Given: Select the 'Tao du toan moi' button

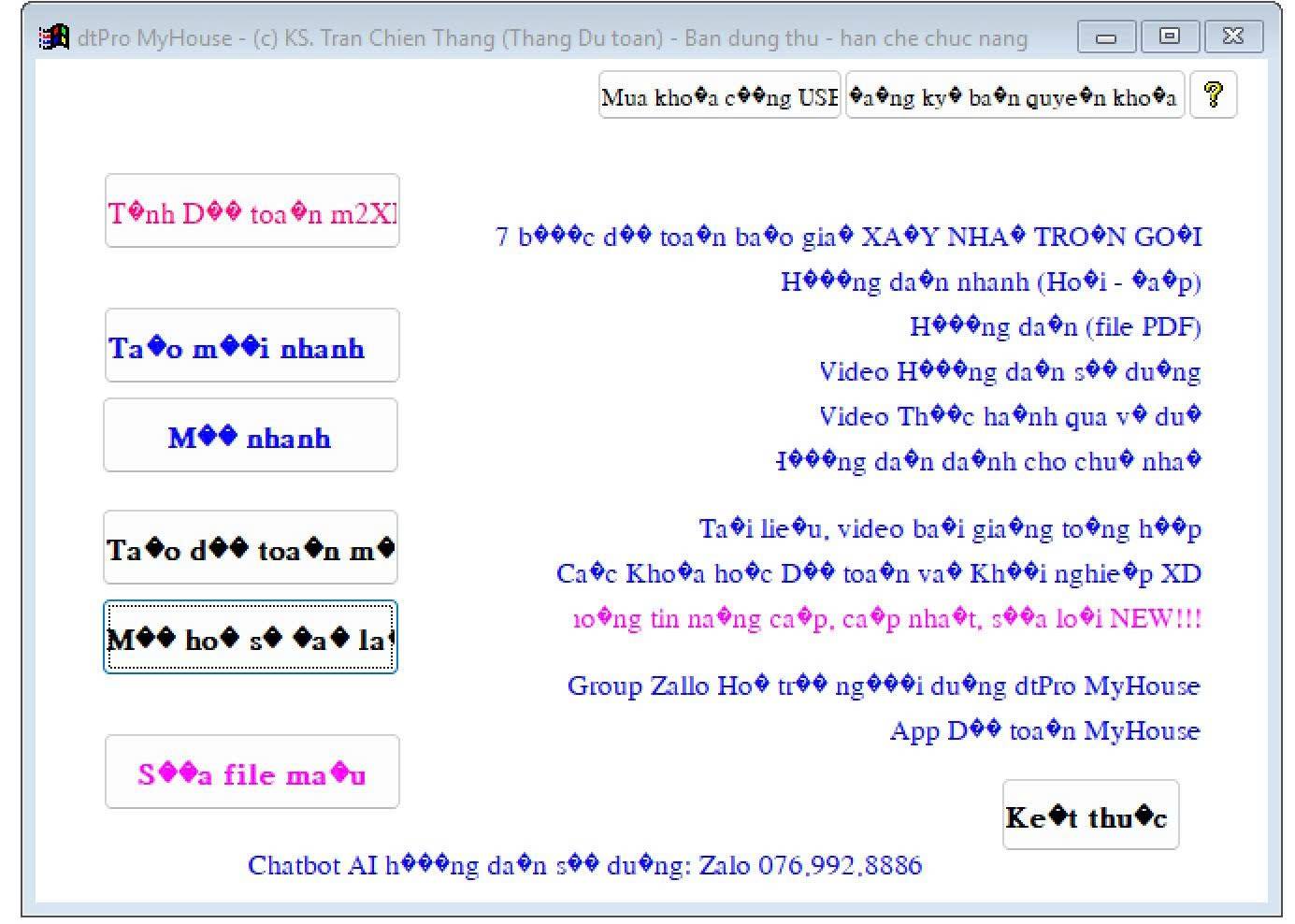Looking at the screenshot, I should (250, 548).
